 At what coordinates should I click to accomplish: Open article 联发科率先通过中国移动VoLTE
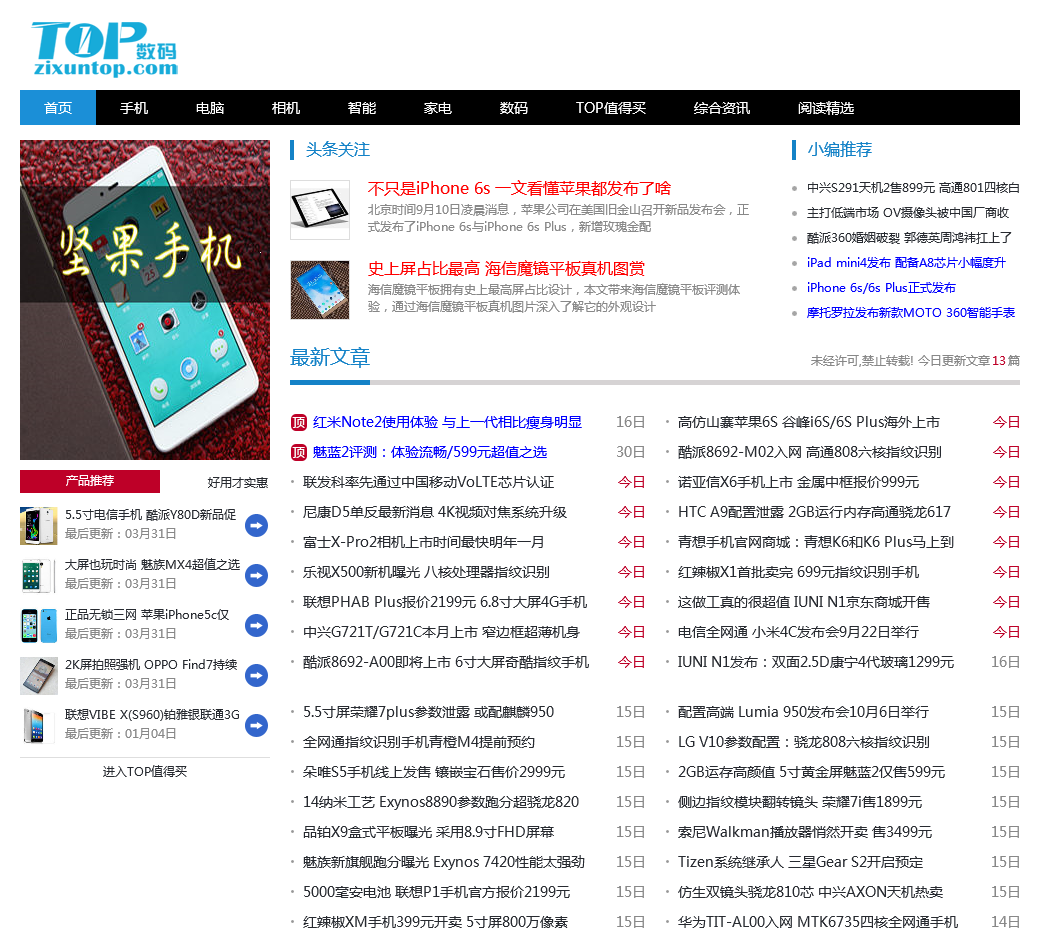tap(428, 482)
